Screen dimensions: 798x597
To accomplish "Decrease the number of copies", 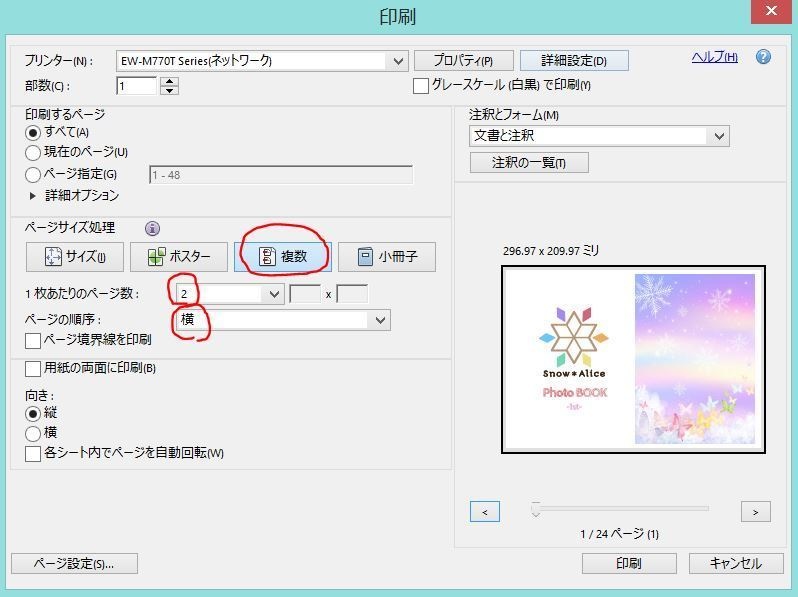I will 169,91.
